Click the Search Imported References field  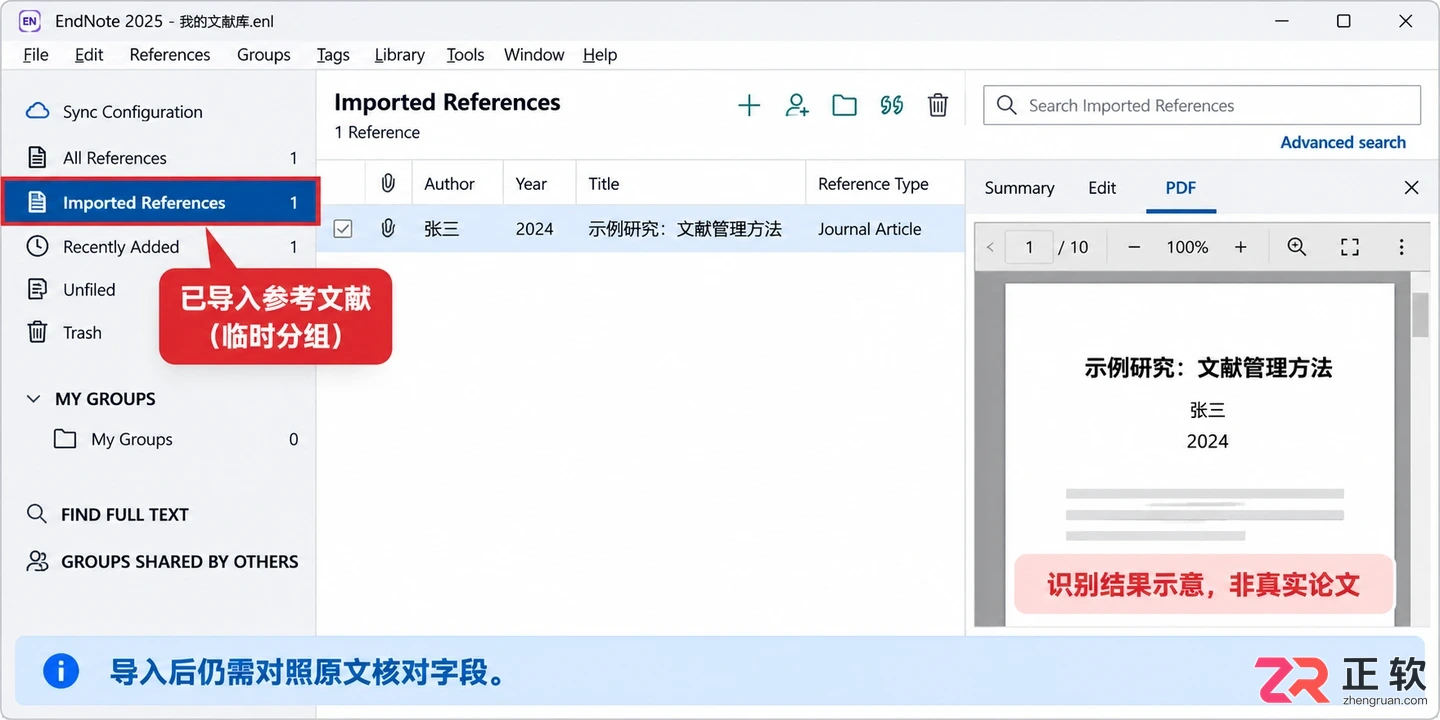(1202, 105)
